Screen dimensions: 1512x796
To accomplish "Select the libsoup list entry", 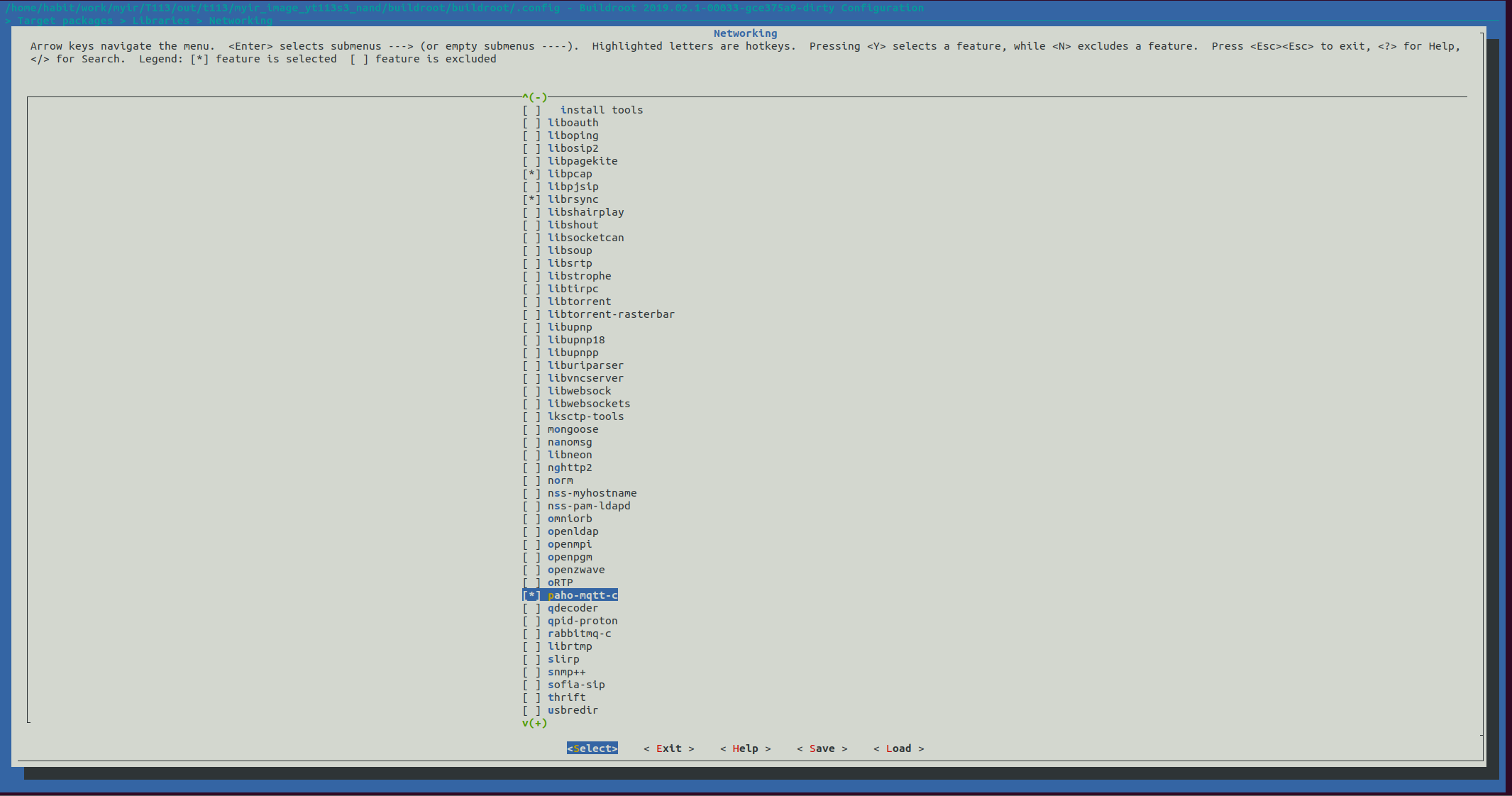I will pos(569,250).
